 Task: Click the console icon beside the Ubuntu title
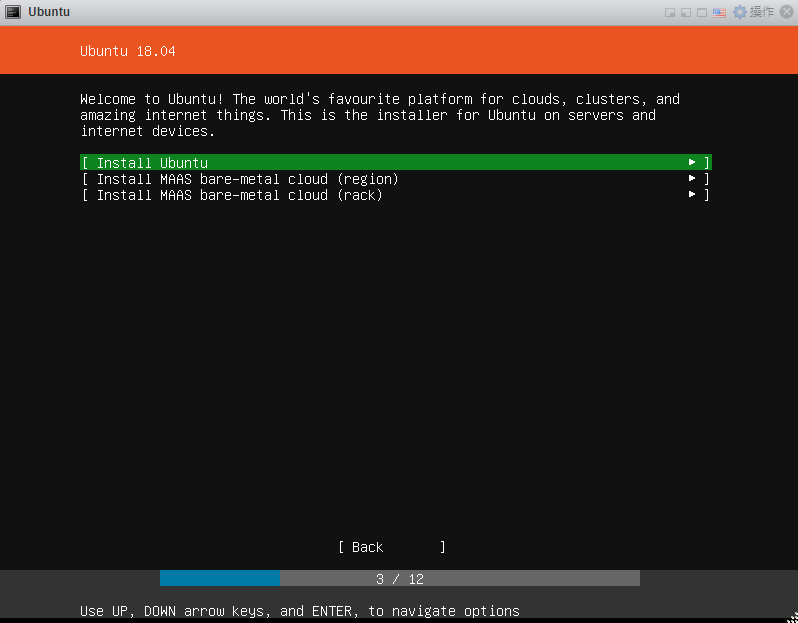coord(12,12)
